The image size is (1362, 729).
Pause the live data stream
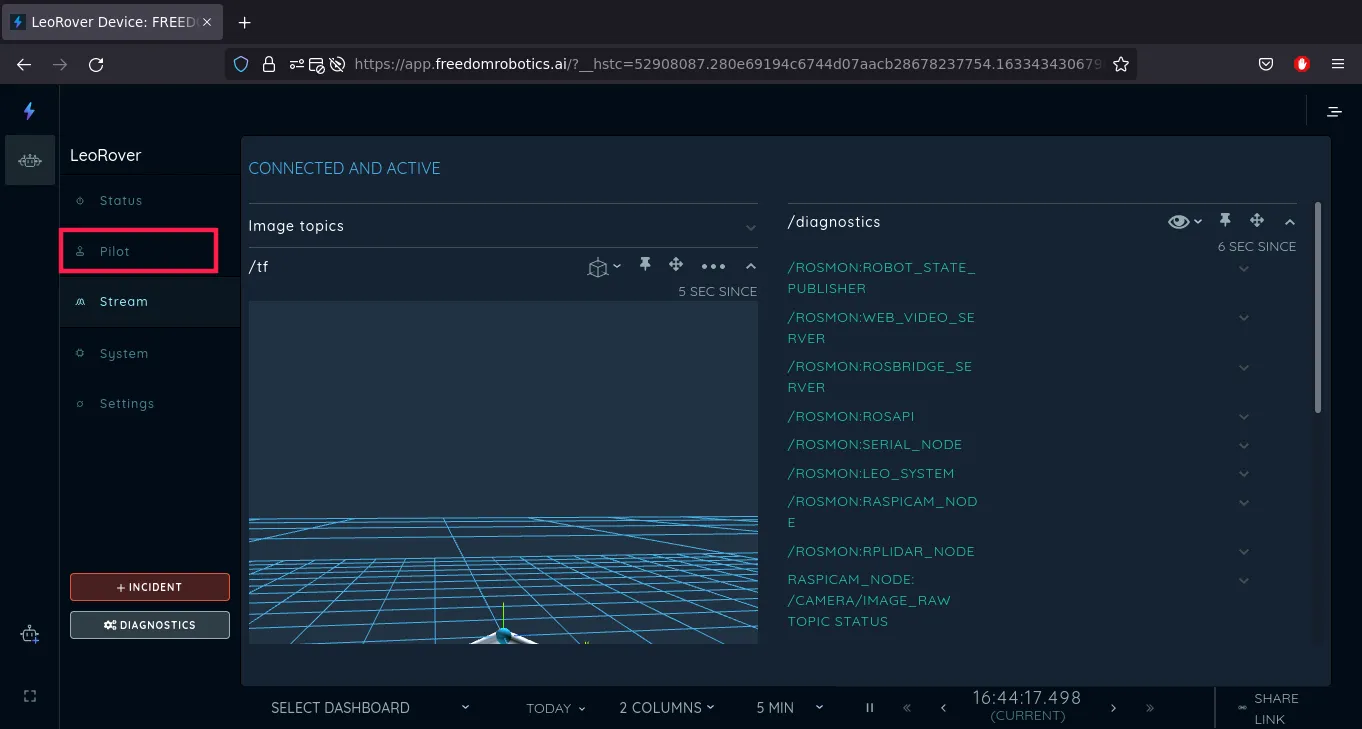pyautogui.click(x=870, y=708)
